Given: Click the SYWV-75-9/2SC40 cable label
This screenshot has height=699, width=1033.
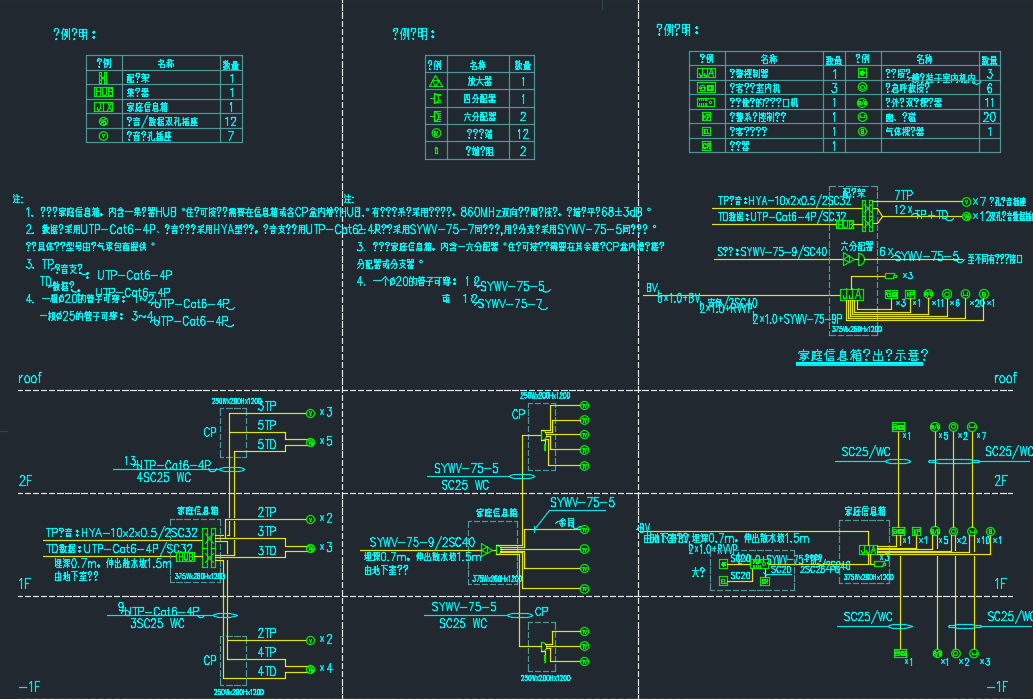Looking at the screenshot, I should [x=422, y=542].
